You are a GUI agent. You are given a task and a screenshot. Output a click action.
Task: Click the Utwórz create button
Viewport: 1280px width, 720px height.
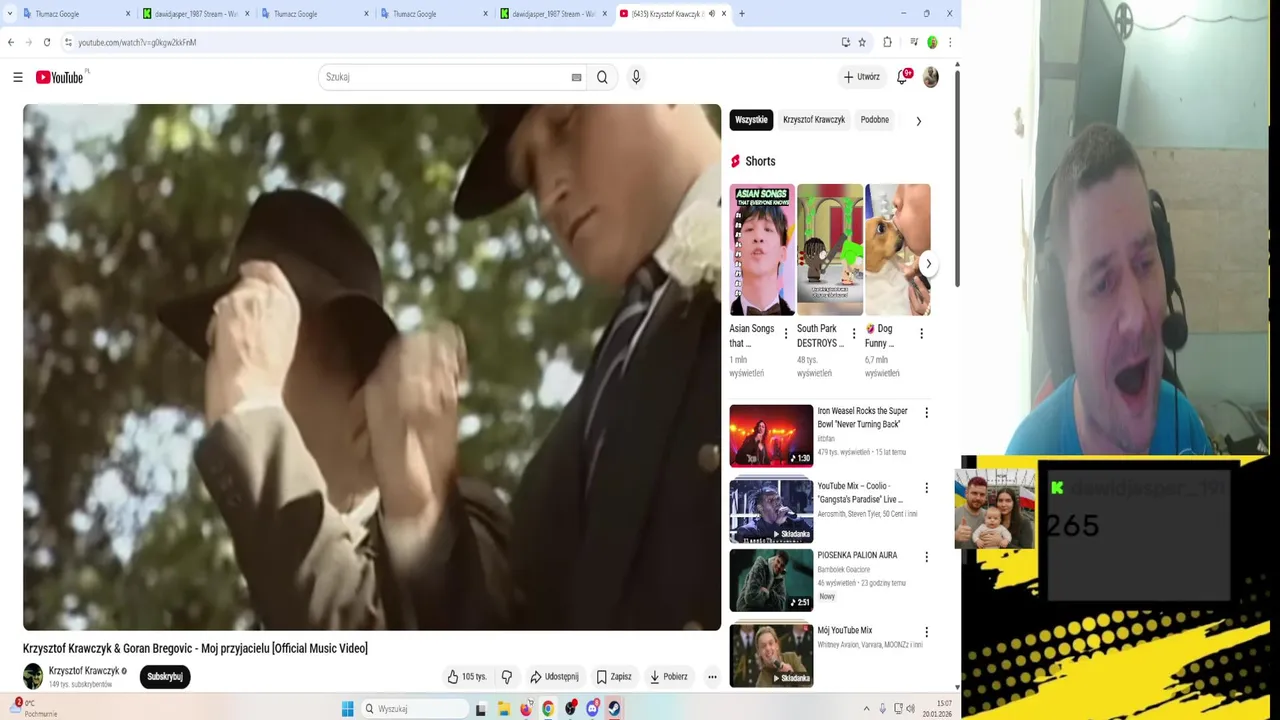tap(861, 77)
